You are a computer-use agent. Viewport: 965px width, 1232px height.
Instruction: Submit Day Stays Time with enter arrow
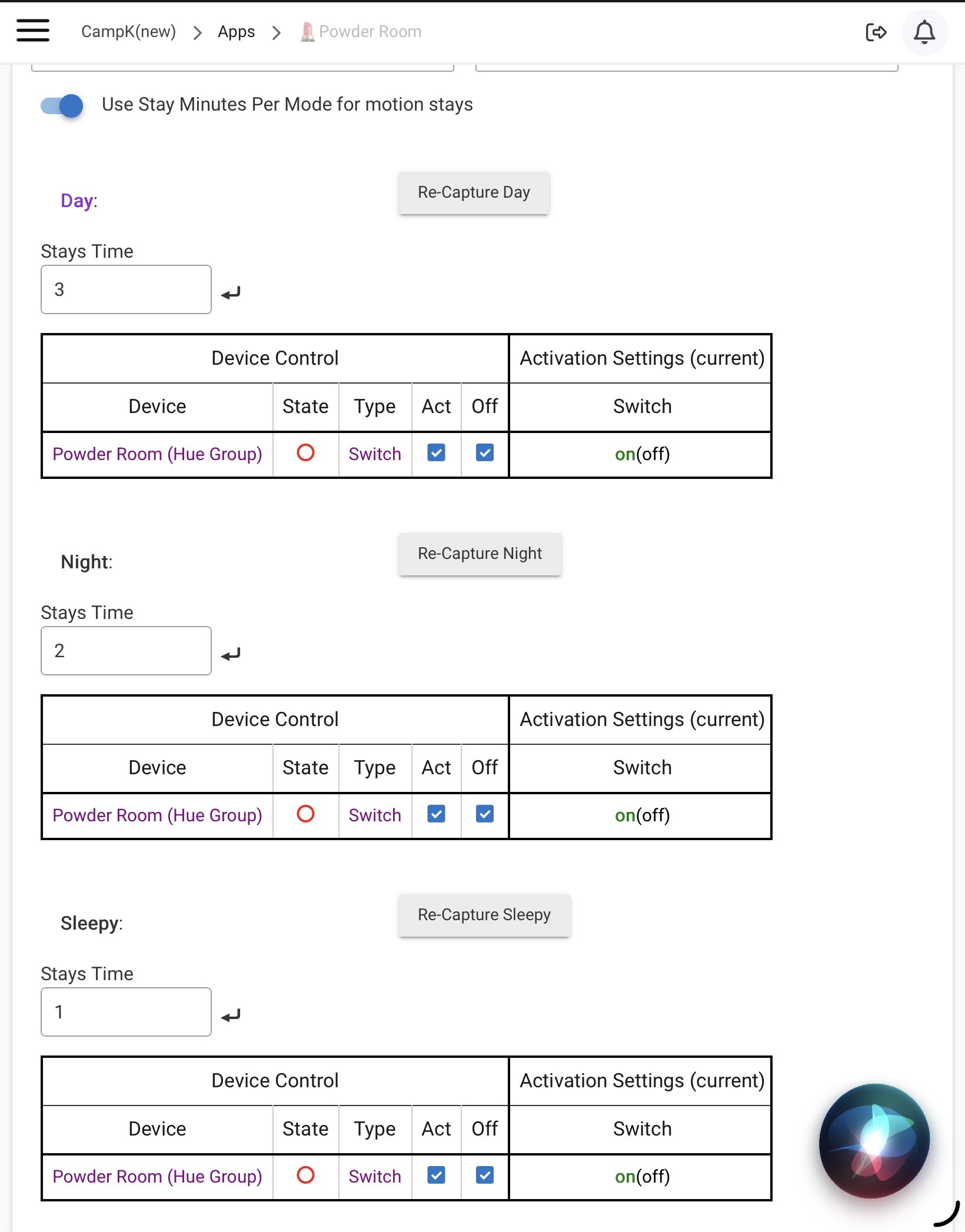[231, 292]
